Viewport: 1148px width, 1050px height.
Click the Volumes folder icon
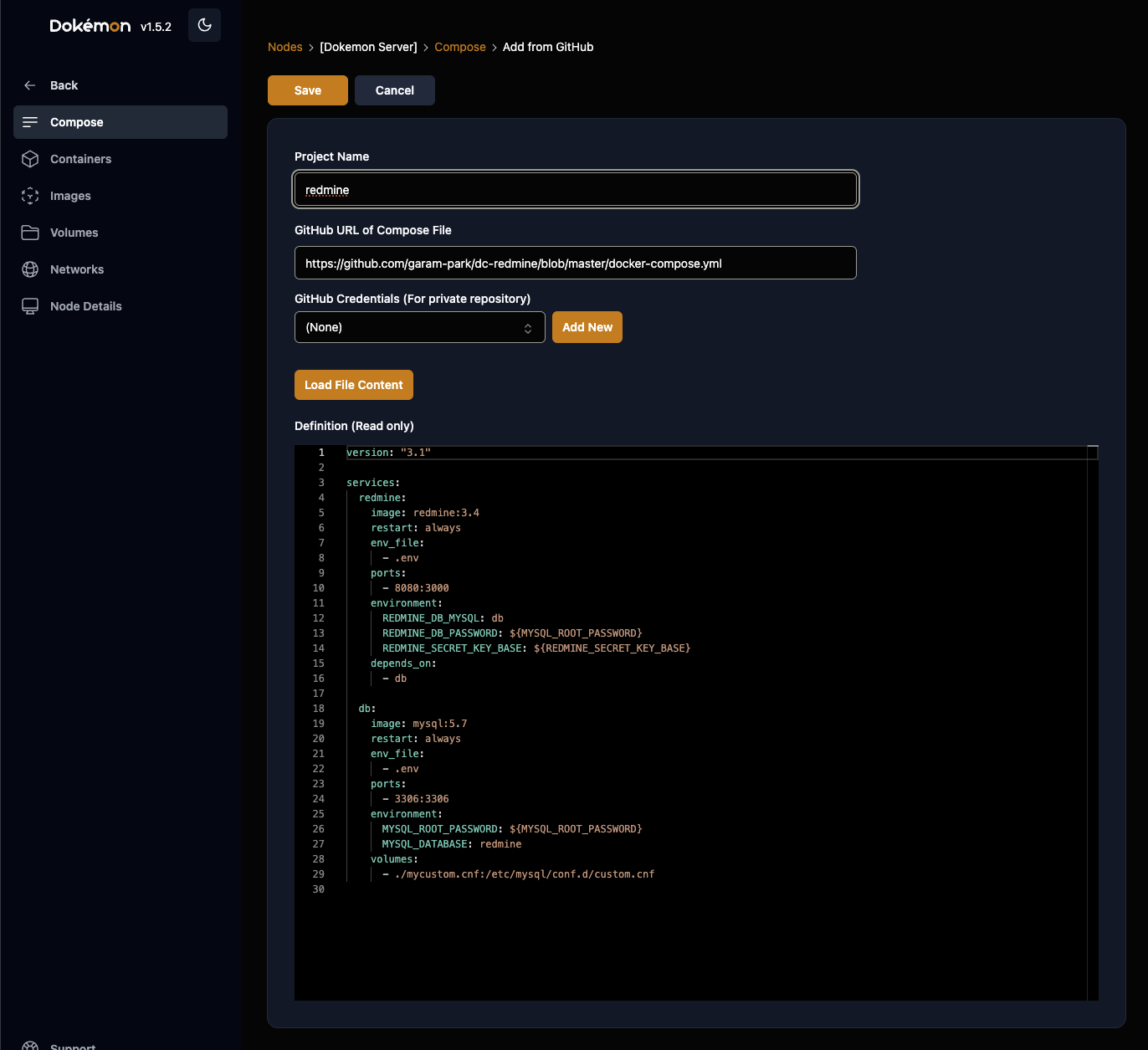30,233
